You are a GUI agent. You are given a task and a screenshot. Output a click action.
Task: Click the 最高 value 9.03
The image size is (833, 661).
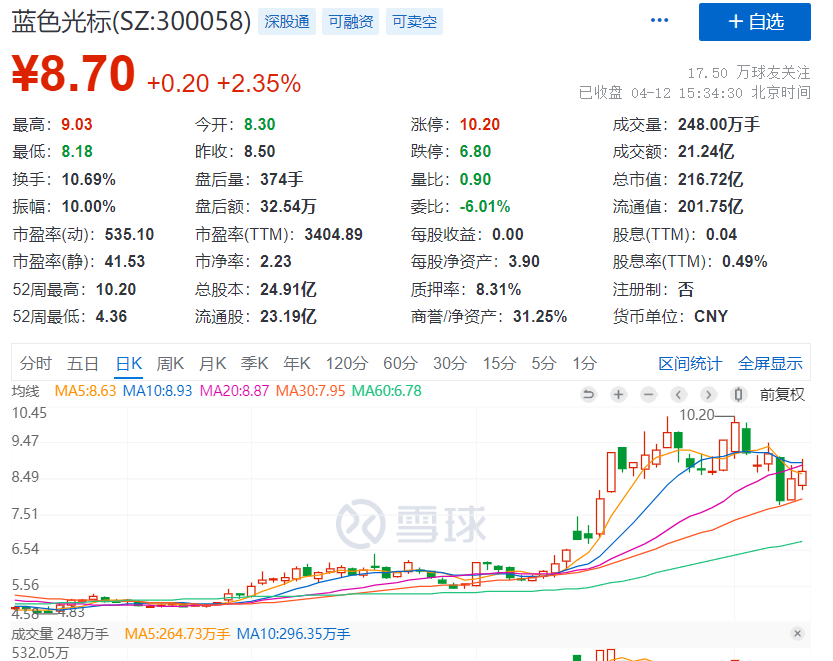[x=76, y=125]
